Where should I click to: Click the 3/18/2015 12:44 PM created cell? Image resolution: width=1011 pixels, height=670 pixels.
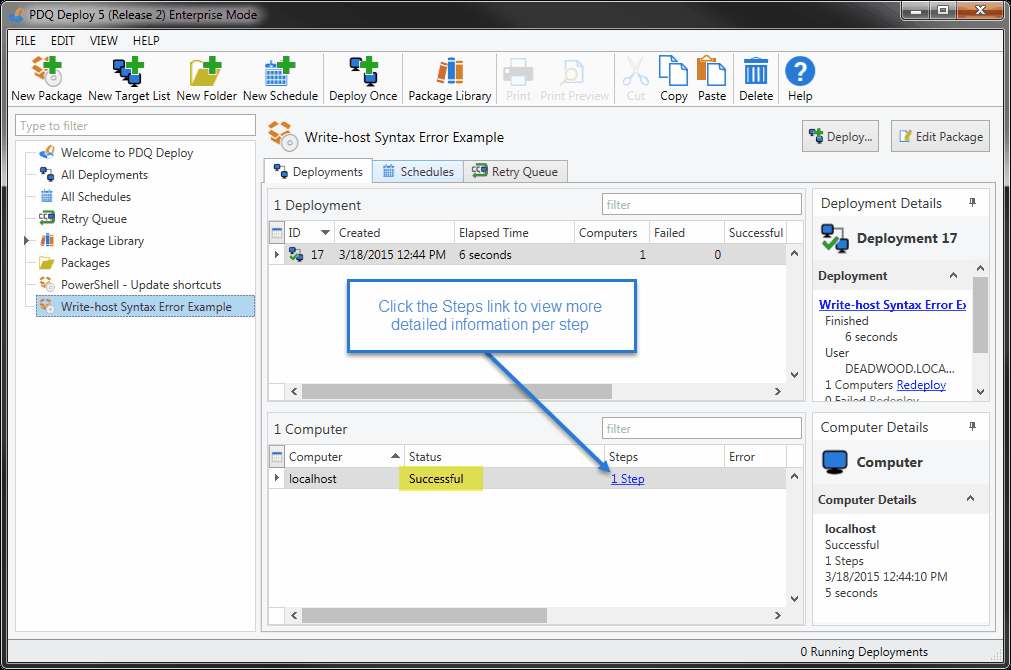392,255
